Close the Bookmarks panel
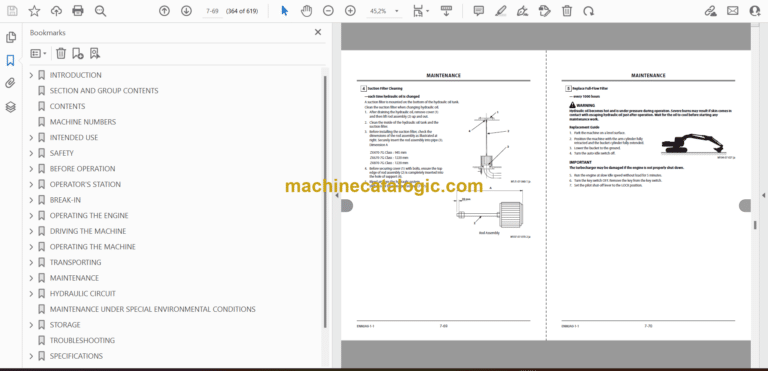This screenshot has height=371, width=768. point(318,32)
